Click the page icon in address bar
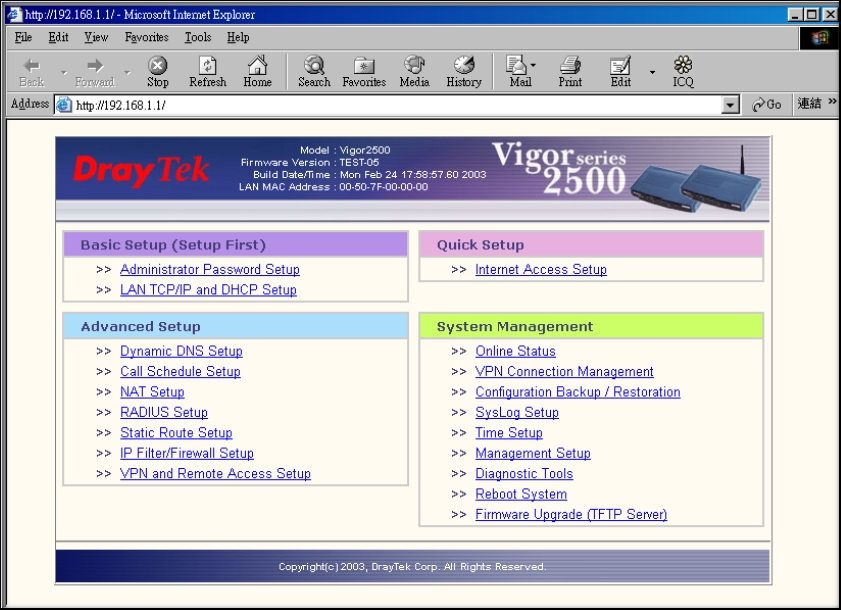 (64, 105)
